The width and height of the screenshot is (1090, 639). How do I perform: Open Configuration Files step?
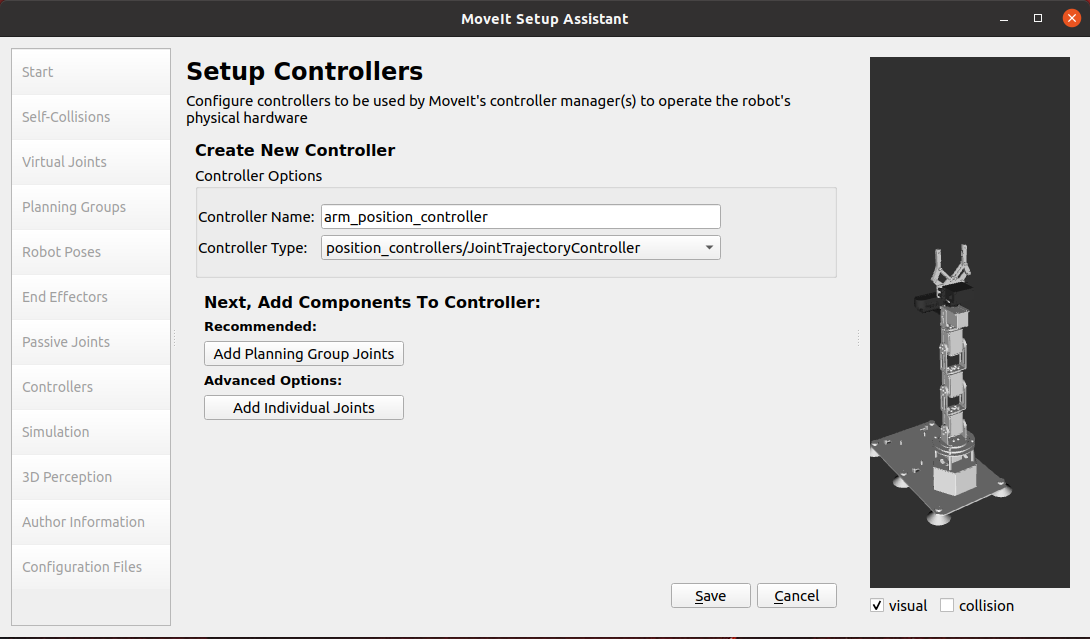click(91, 567)
